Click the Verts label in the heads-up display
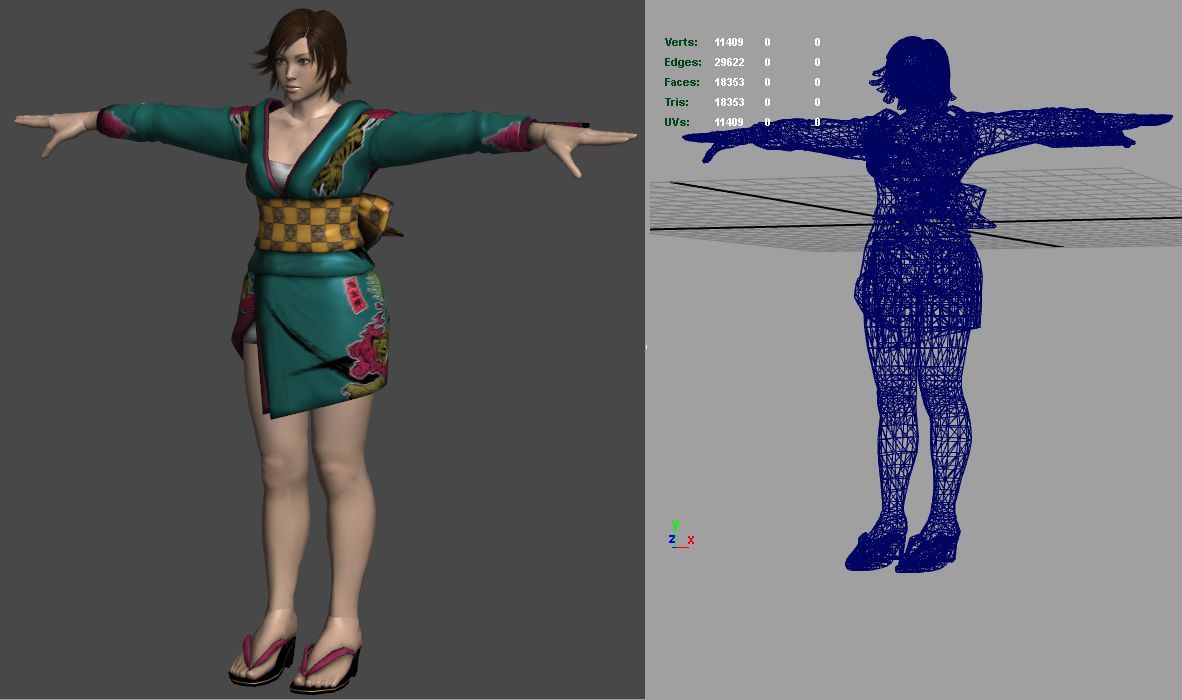Screen dimensions: 1182x700 [681, 43]
